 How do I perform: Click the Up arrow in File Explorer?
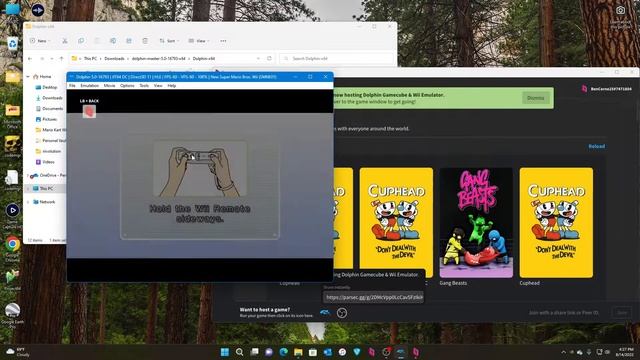coord(62,59)
